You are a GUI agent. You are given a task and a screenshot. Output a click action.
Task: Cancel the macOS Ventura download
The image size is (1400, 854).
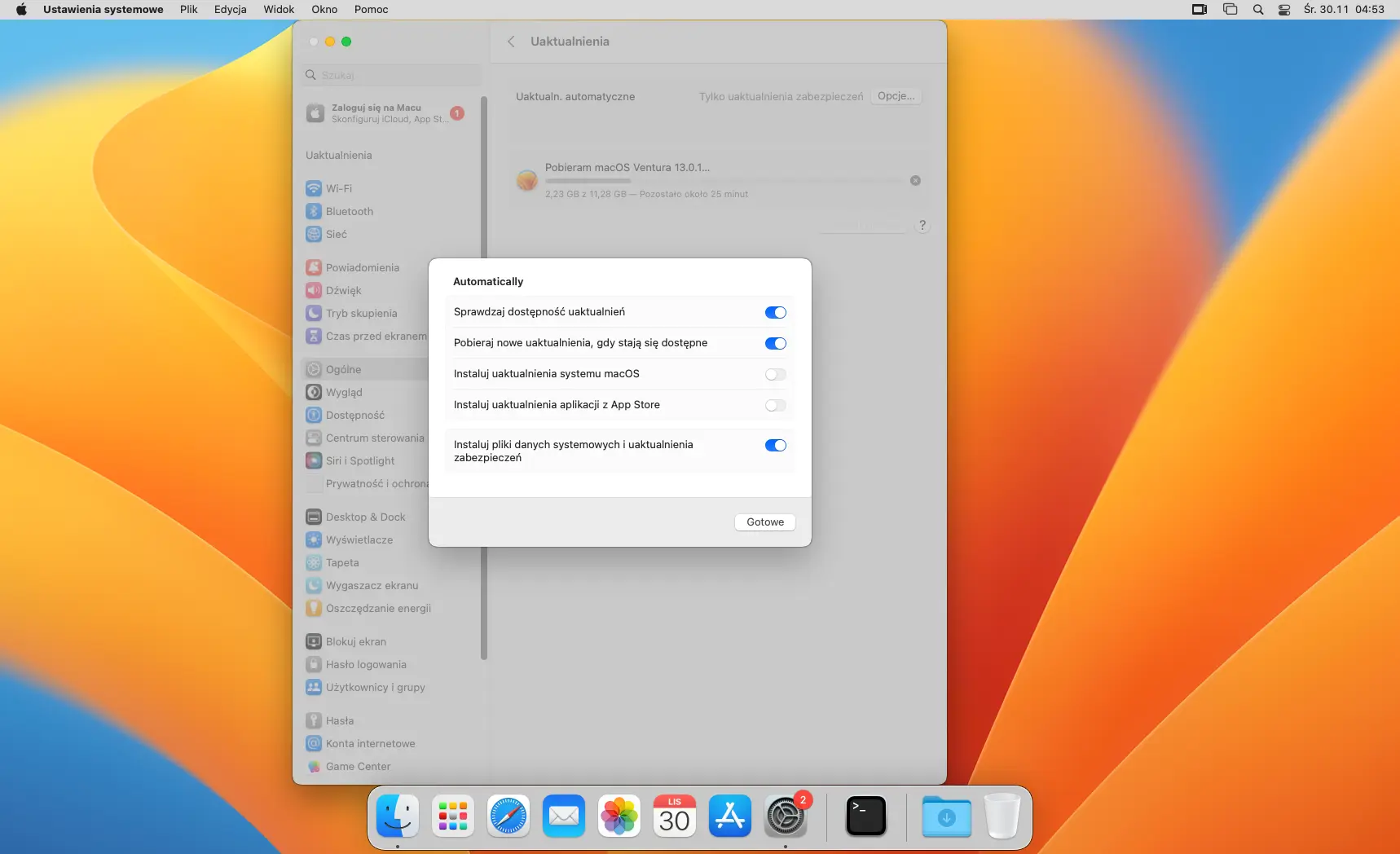[915, 180]
